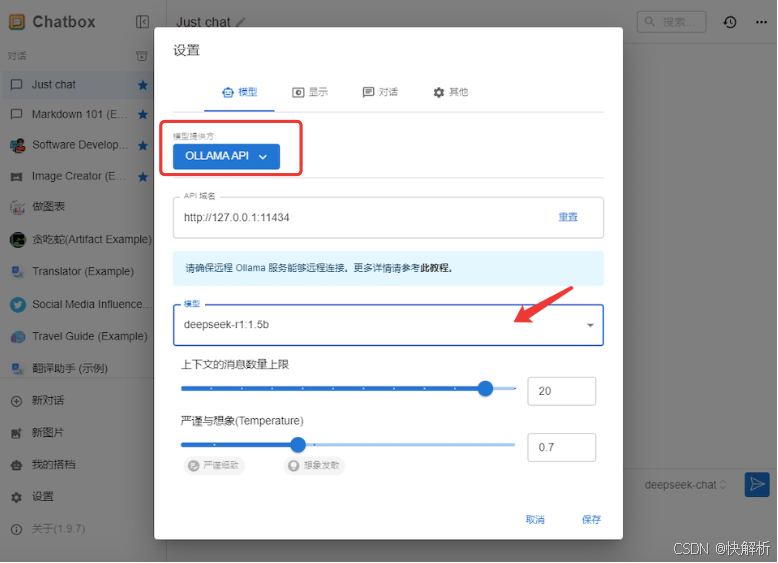The image size is (778, 563).
Task: Unstar the Image Creator conversation
Action: pos(143,177)
